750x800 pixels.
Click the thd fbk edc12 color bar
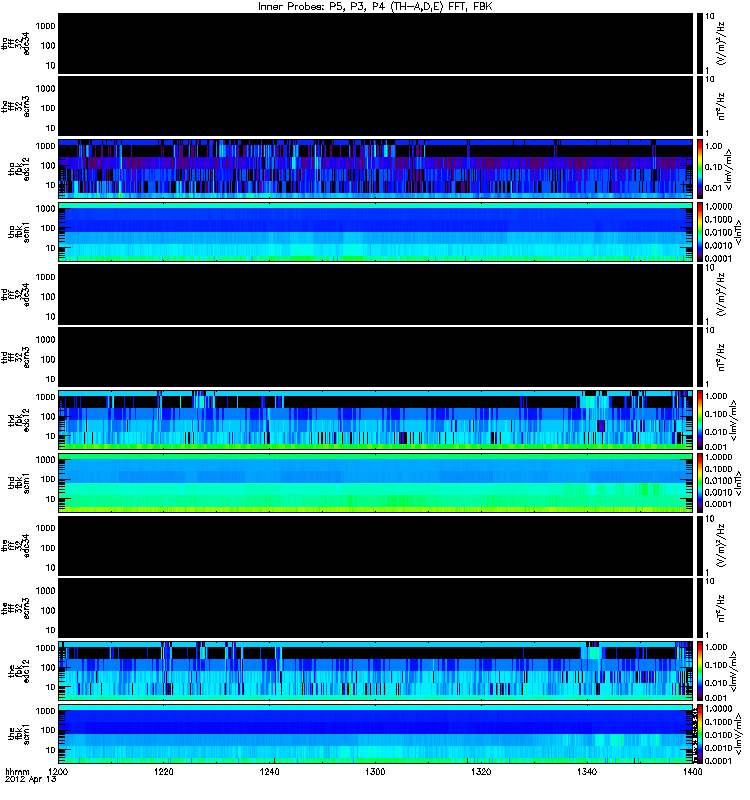click(699, 420)
